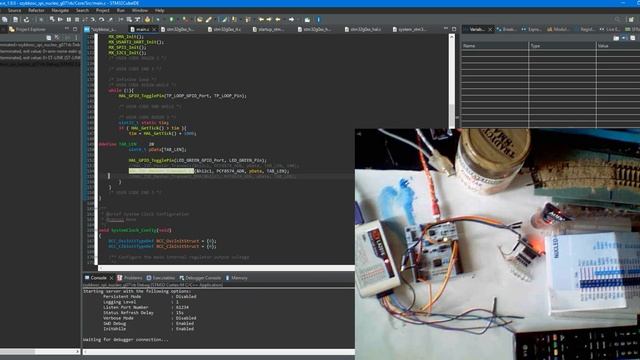The width and height of the screenshot is (640, 360).
Task: Open the Project Explorer view tab
Action: pos(28,29)
